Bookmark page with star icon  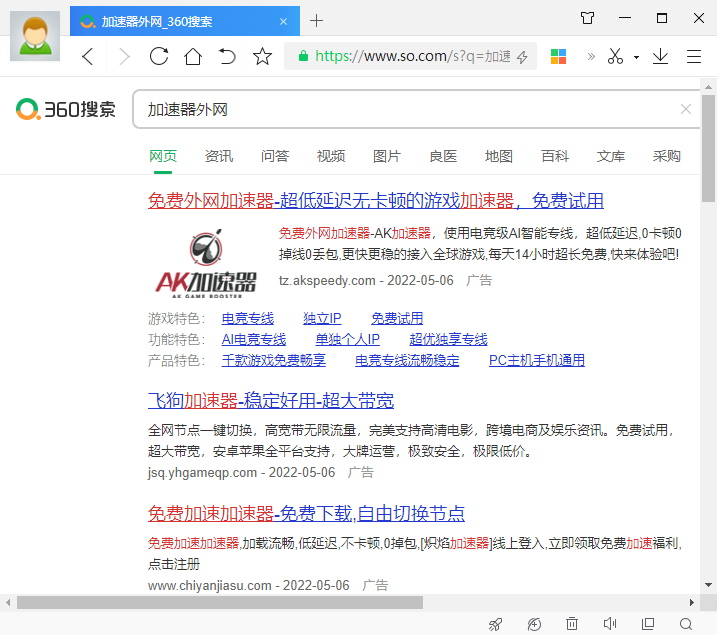coord(262,56)
